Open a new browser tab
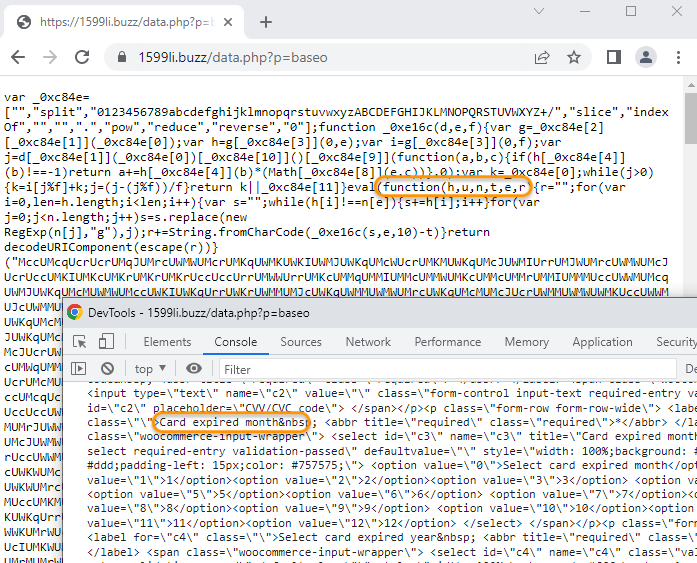Viewport: 697px width, 563px height. point(266,22)
